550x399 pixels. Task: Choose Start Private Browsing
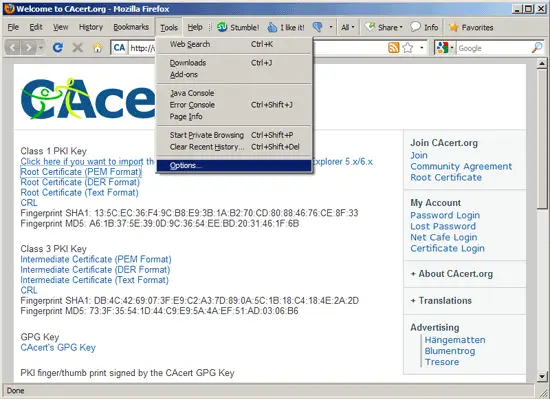click(x=234, y=135)
